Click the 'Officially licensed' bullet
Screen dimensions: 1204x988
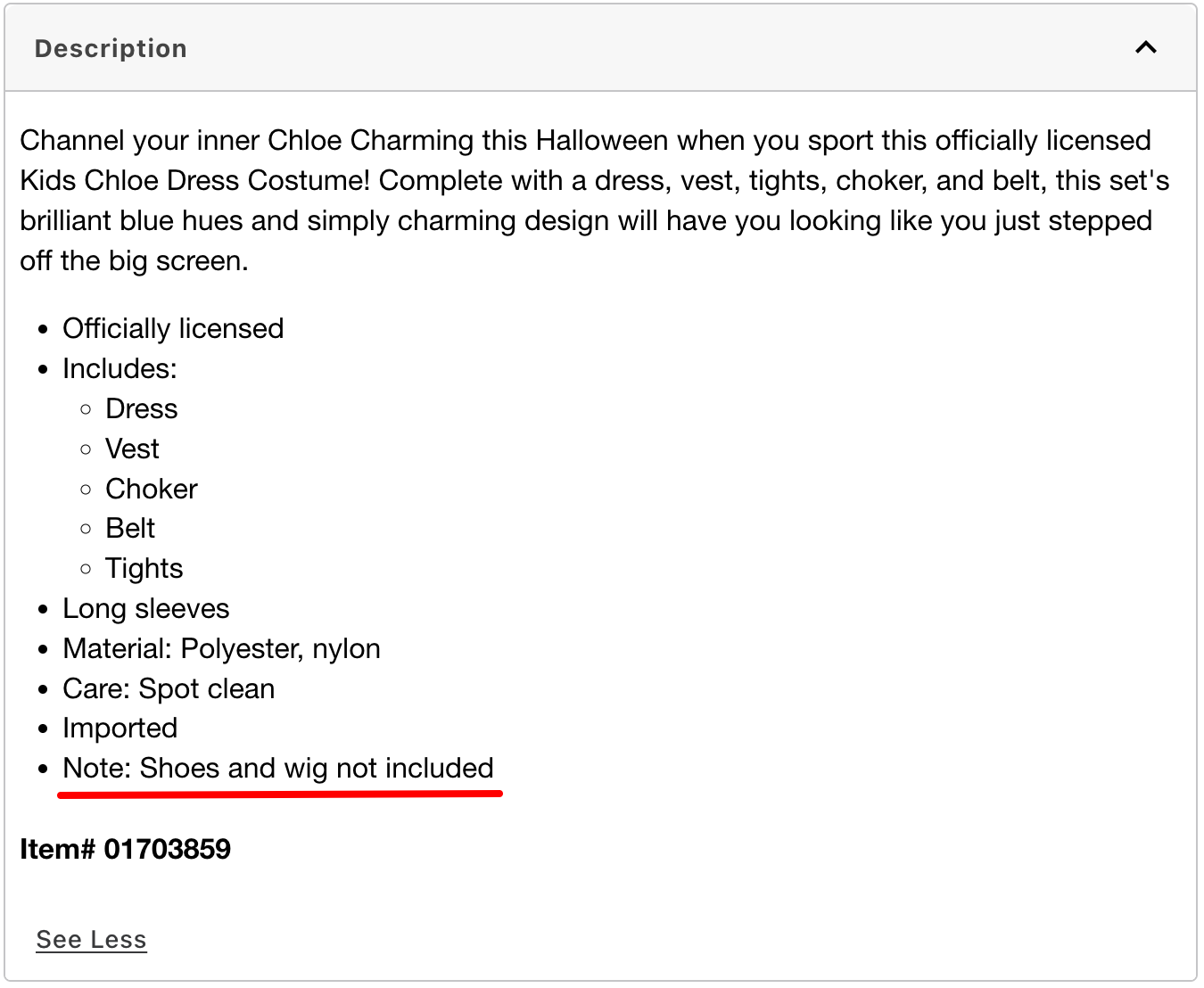[x=173, y=328]
